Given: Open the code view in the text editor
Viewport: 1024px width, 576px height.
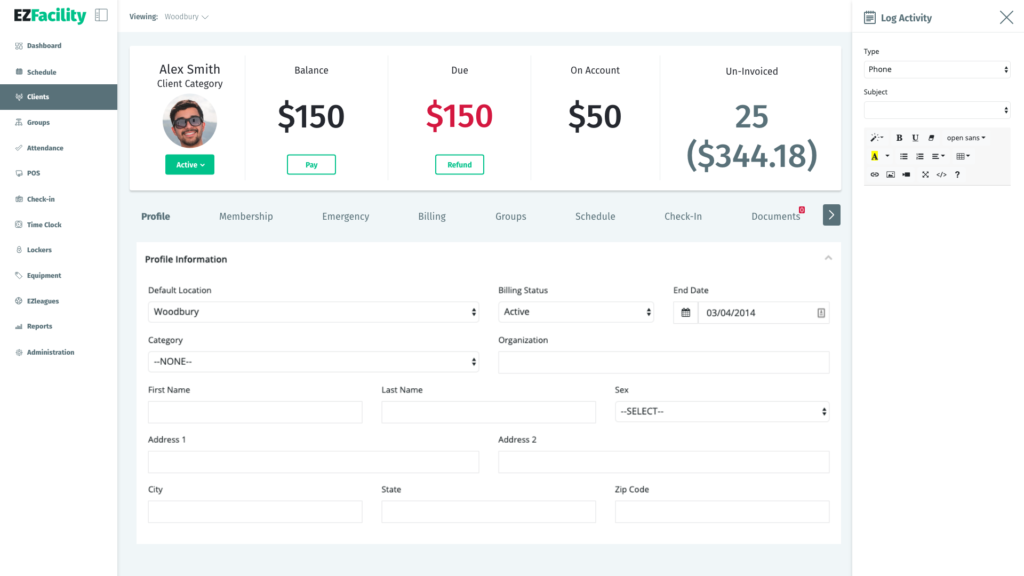Looking at the screenshot, I should tap(941, 173).
